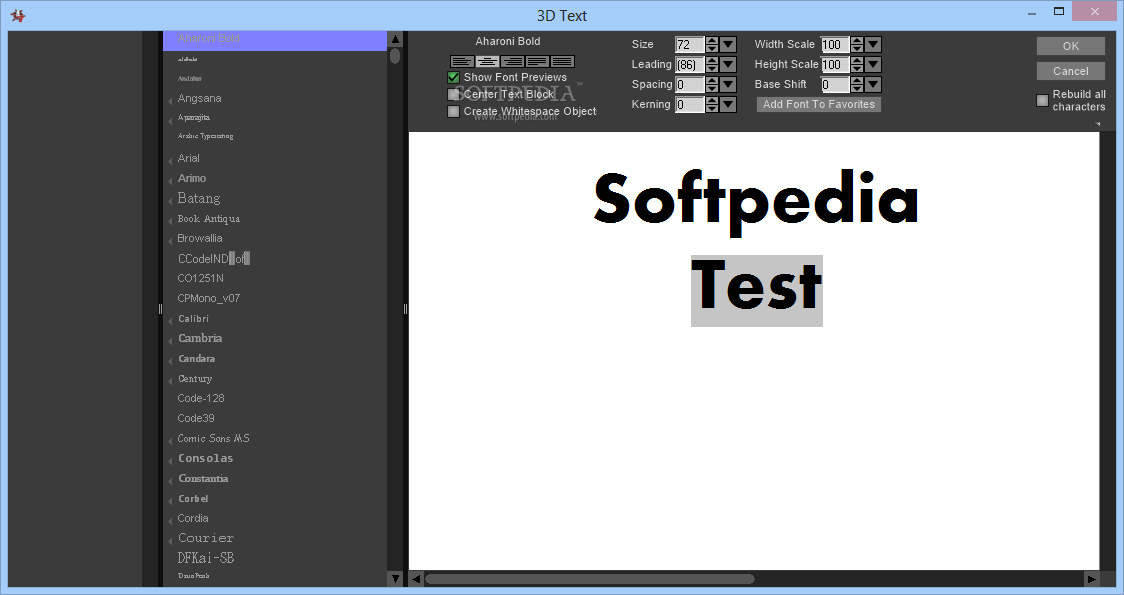This screenshot has width=1124, height=595.
Task: Select the Comic Sans MS font
Action: pos(214,438)
